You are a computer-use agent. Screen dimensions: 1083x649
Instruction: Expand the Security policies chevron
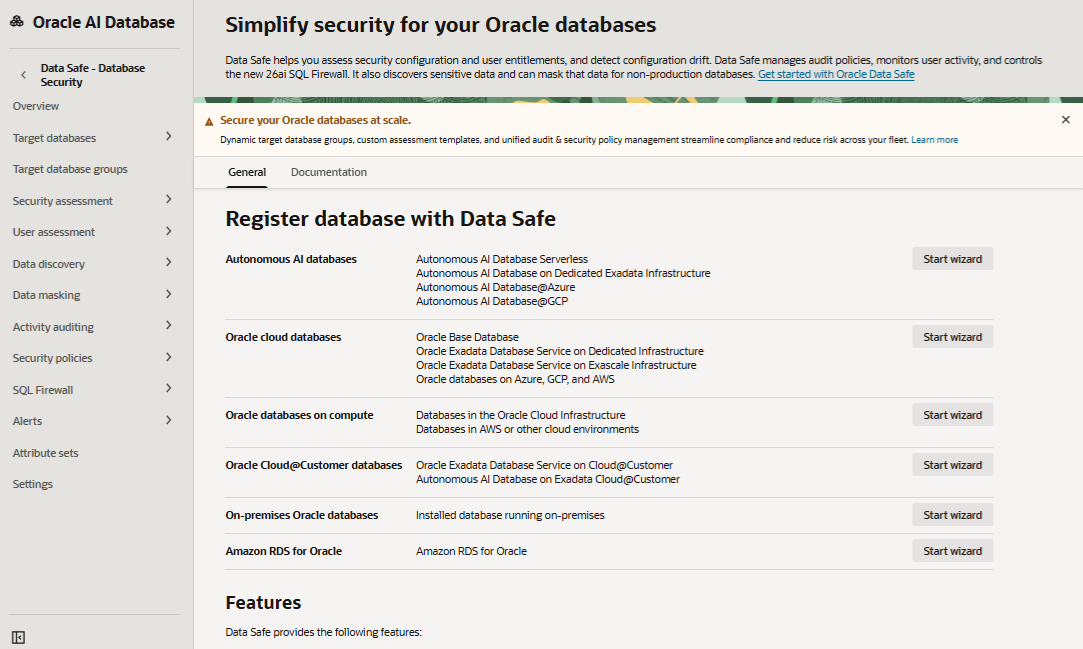tap(169, 357)
